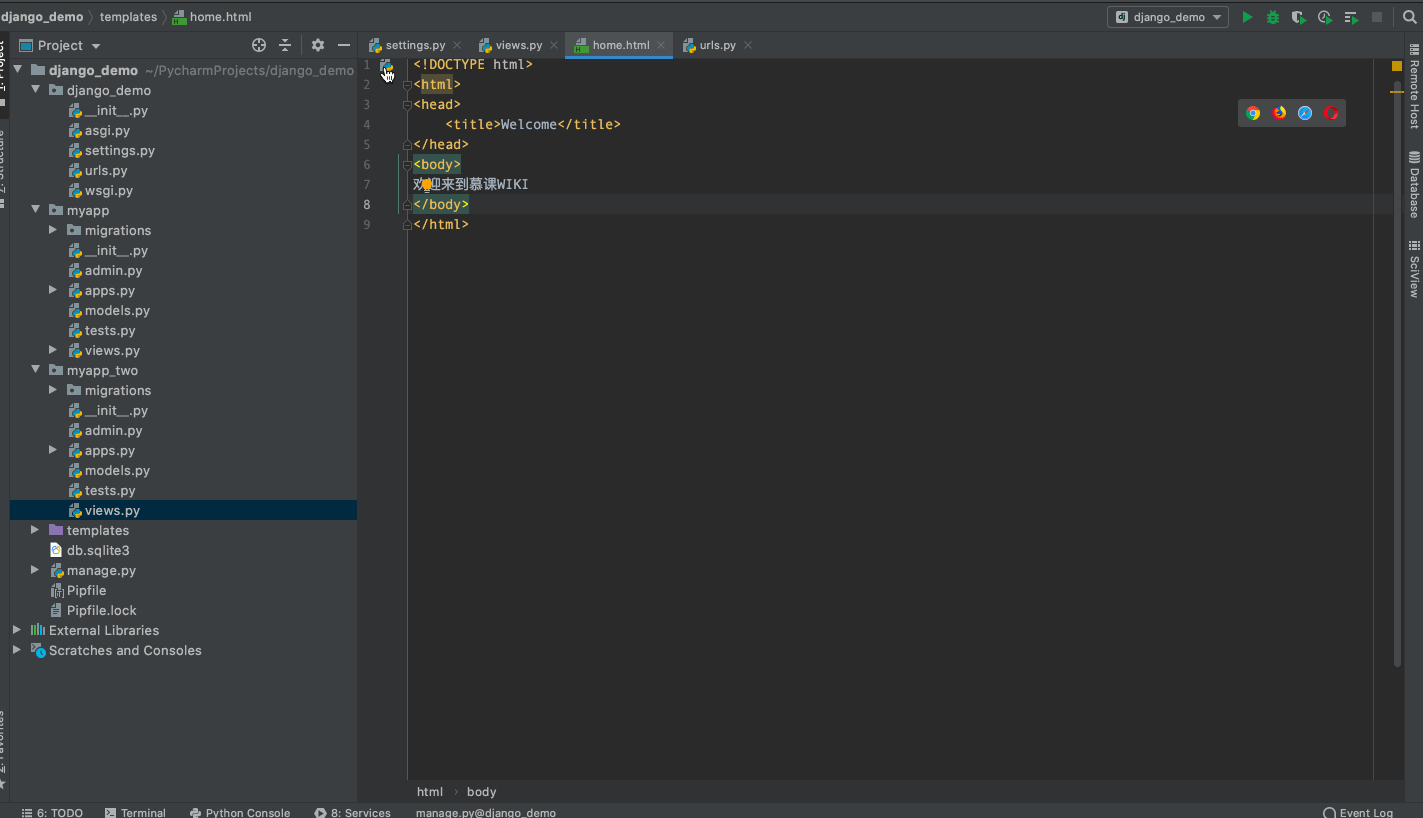Select wsgi.py in project tree

pyautogui.click(x=108, y=190)
